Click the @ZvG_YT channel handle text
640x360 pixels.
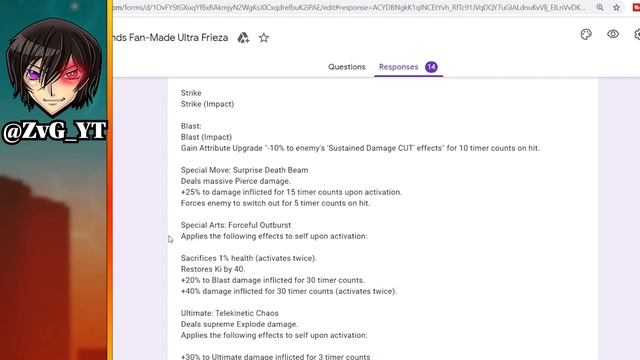(x=54, y=131)
